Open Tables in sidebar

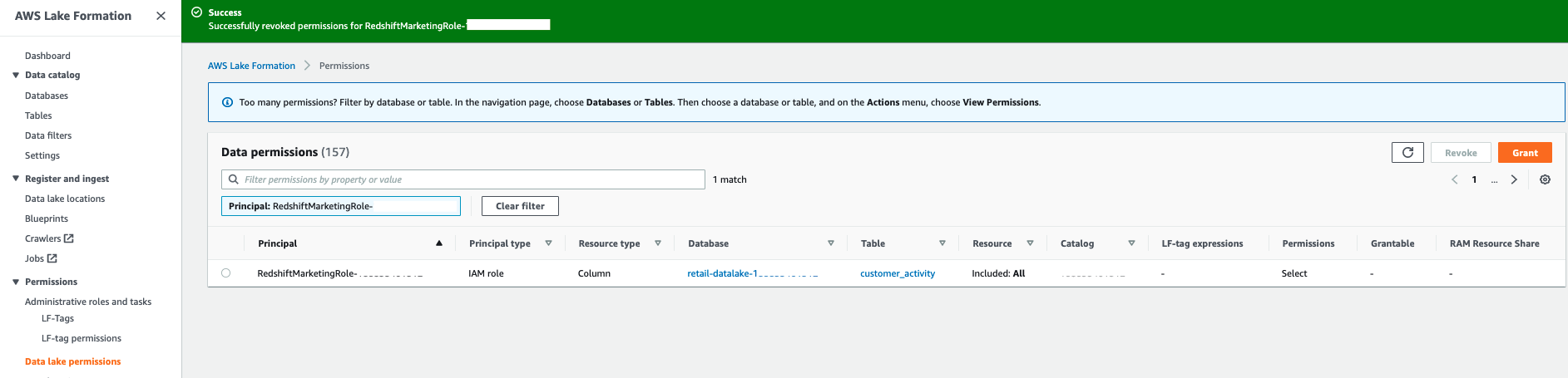pos(38,115)
